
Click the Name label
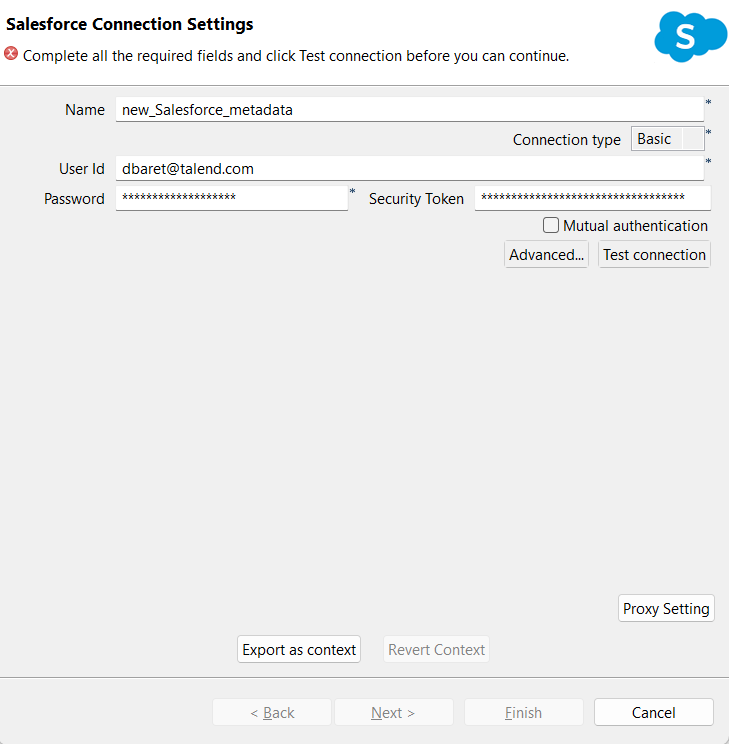[x=85, y=110]
